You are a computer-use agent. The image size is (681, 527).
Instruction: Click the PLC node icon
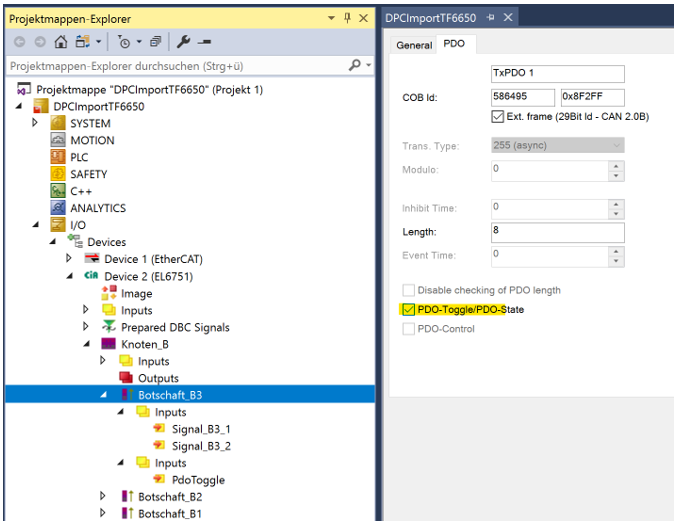point(58,157)
